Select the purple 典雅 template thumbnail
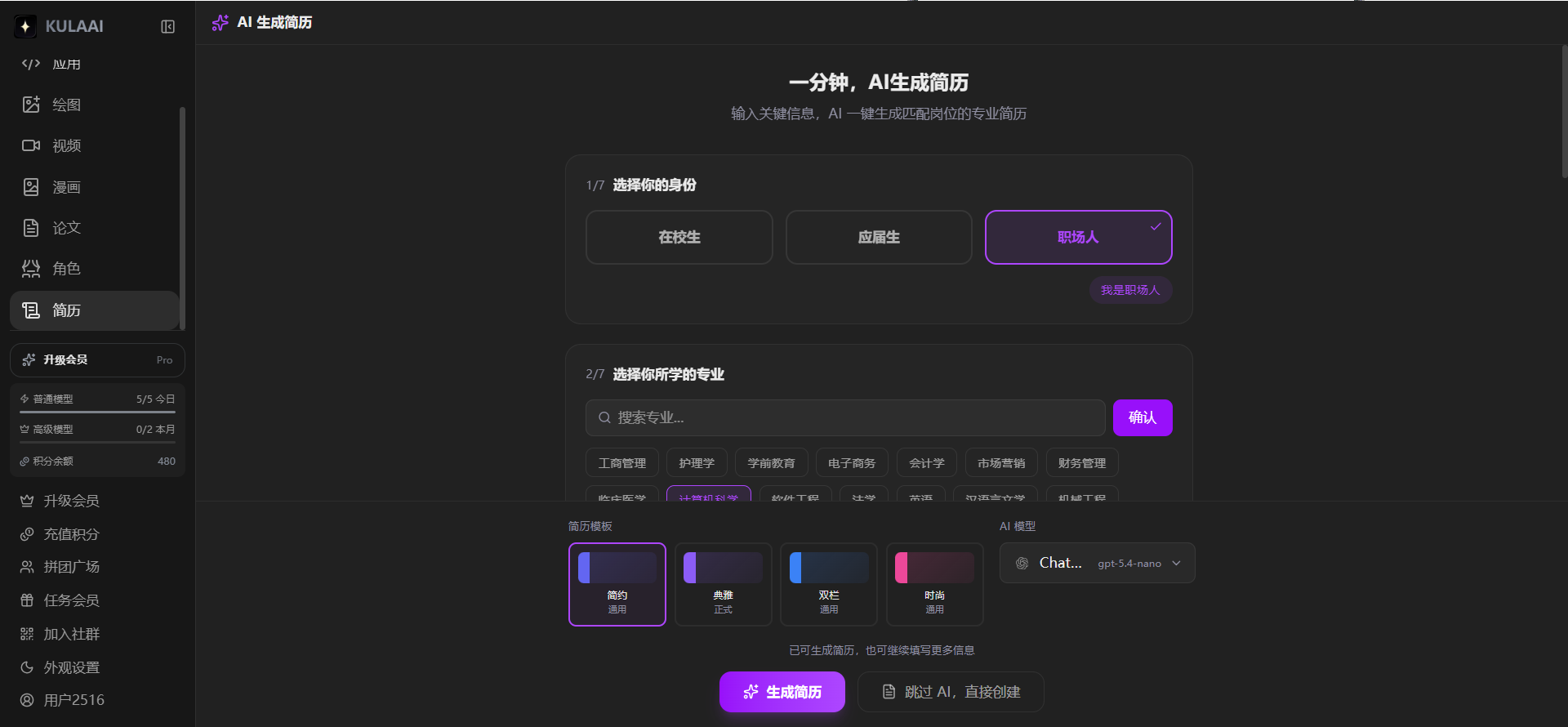Screen dimensions: 1568x727 pos(724,584)
